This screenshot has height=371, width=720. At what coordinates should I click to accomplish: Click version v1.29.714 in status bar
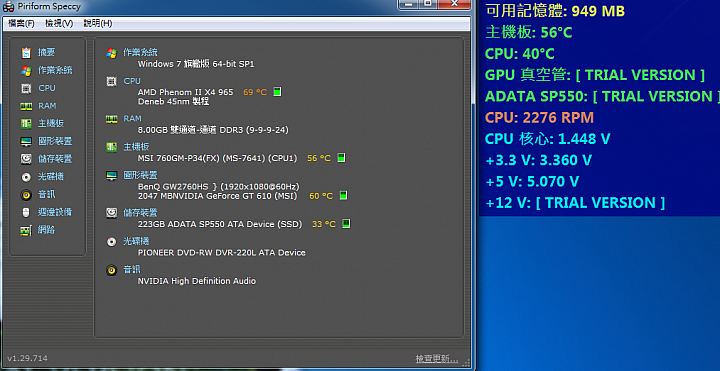coord(28,358)
